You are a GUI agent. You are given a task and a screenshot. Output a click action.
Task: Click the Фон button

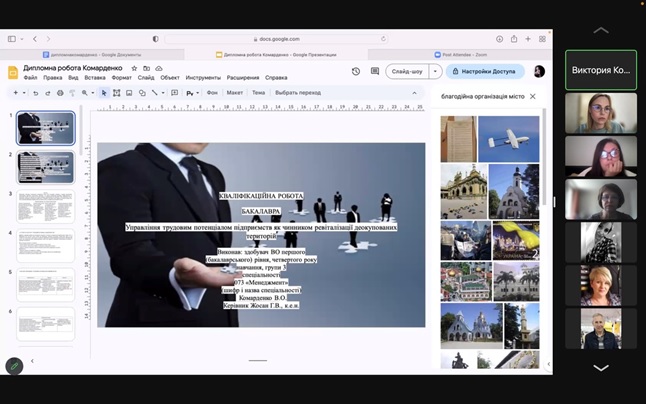pos(212,93)
